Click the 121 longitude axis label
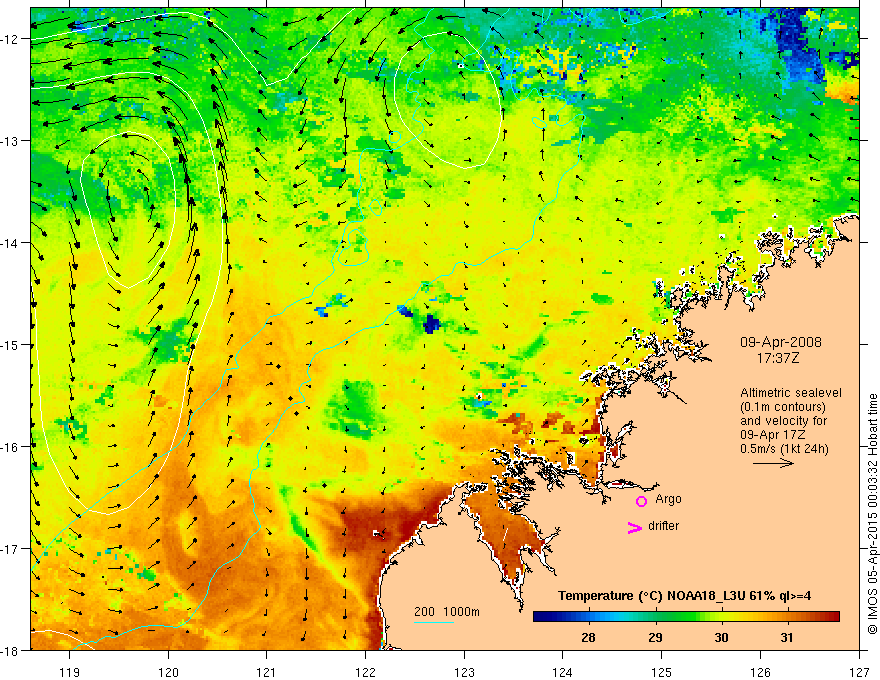880x680 pixels. [266, 672]
